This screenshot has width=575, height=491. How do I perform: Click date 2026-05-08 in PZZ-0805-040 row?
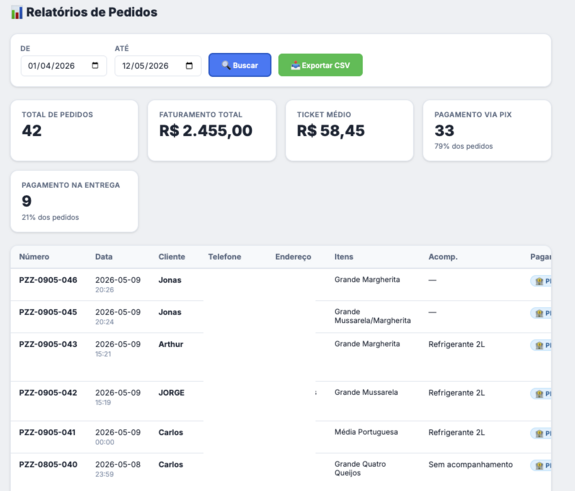118,465
